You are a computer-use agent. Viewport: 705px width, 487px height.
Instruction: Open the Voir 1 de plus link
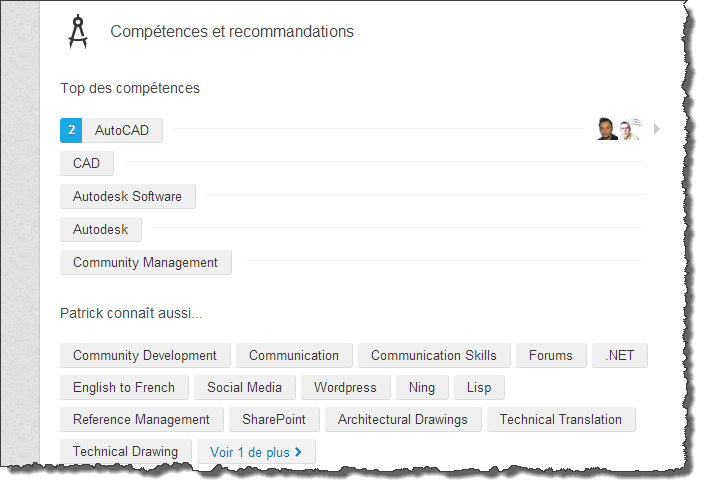pos(256,452)
